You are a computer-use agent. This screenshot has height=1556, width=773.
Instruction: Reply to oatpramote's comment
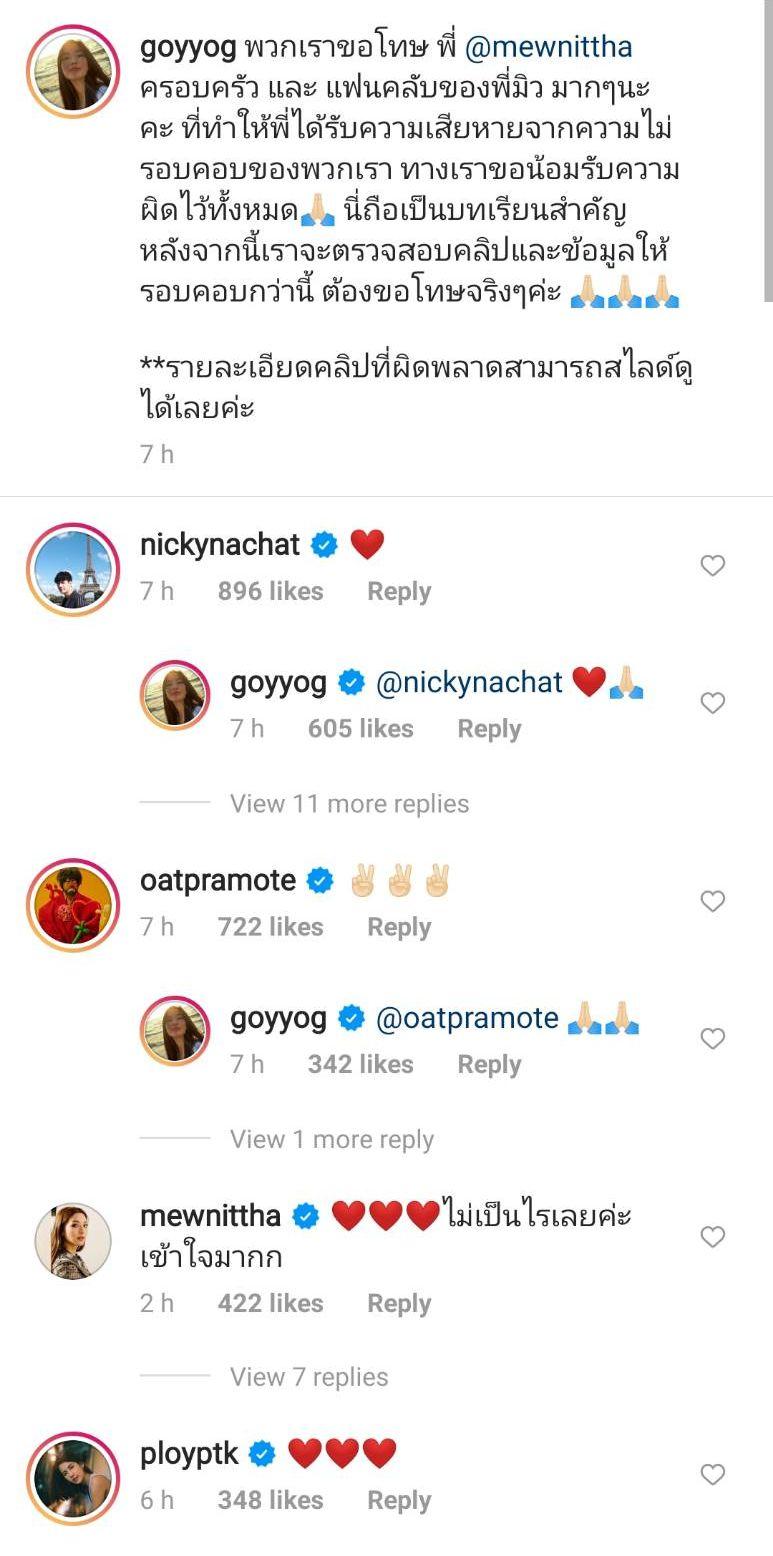pyautogui.click(x=399, y=928)
